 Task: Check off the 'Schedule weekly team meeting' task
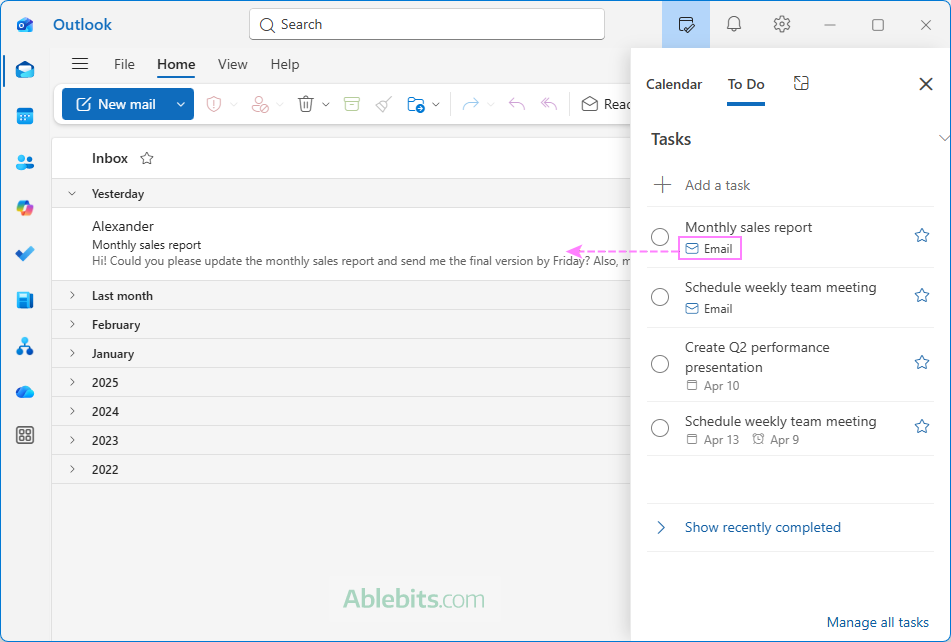(660, 296)
